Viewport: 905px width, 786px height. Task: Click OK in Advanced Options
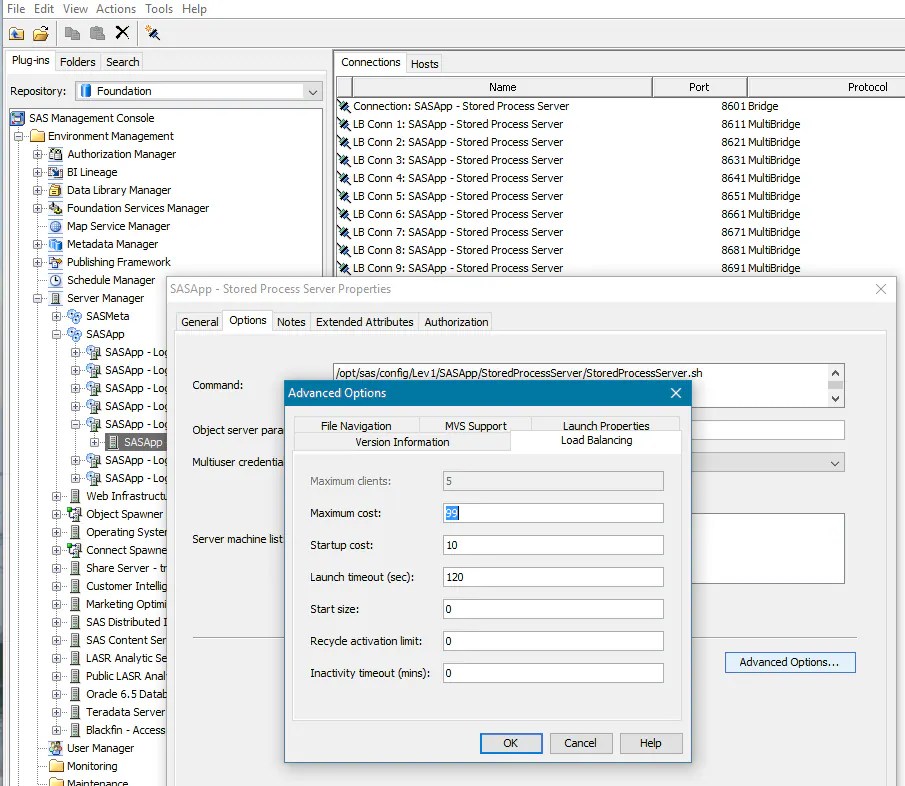tap(511, 743)
